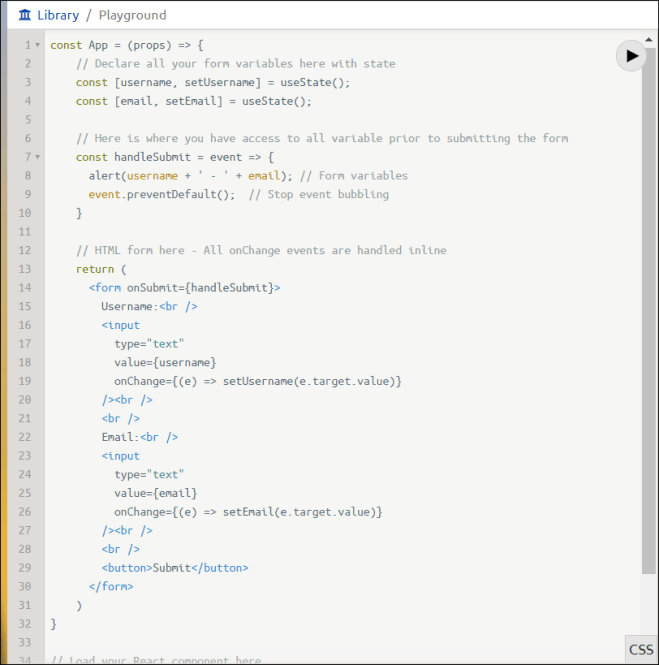Click the 'Here is where you have access' comment
The width and height of the screenshot is (659, 665).
(x=322, y=138)
